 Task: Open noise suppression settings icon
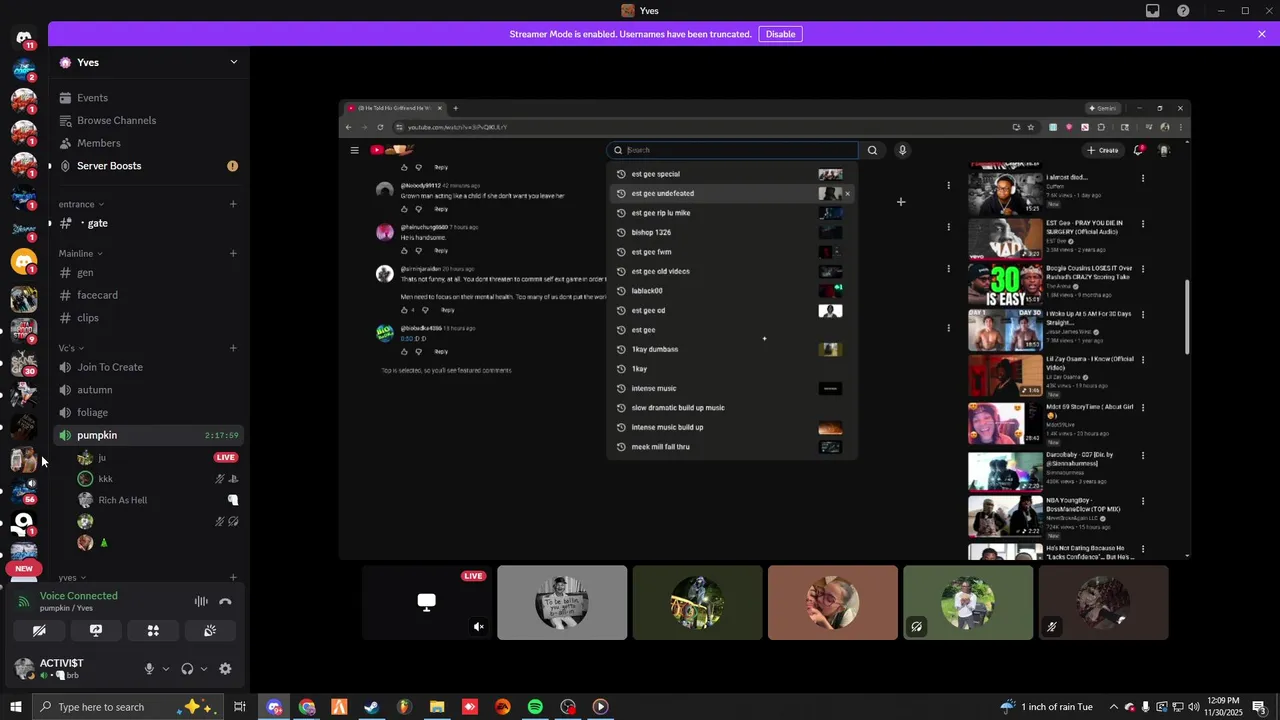click(x=201, y=601)
